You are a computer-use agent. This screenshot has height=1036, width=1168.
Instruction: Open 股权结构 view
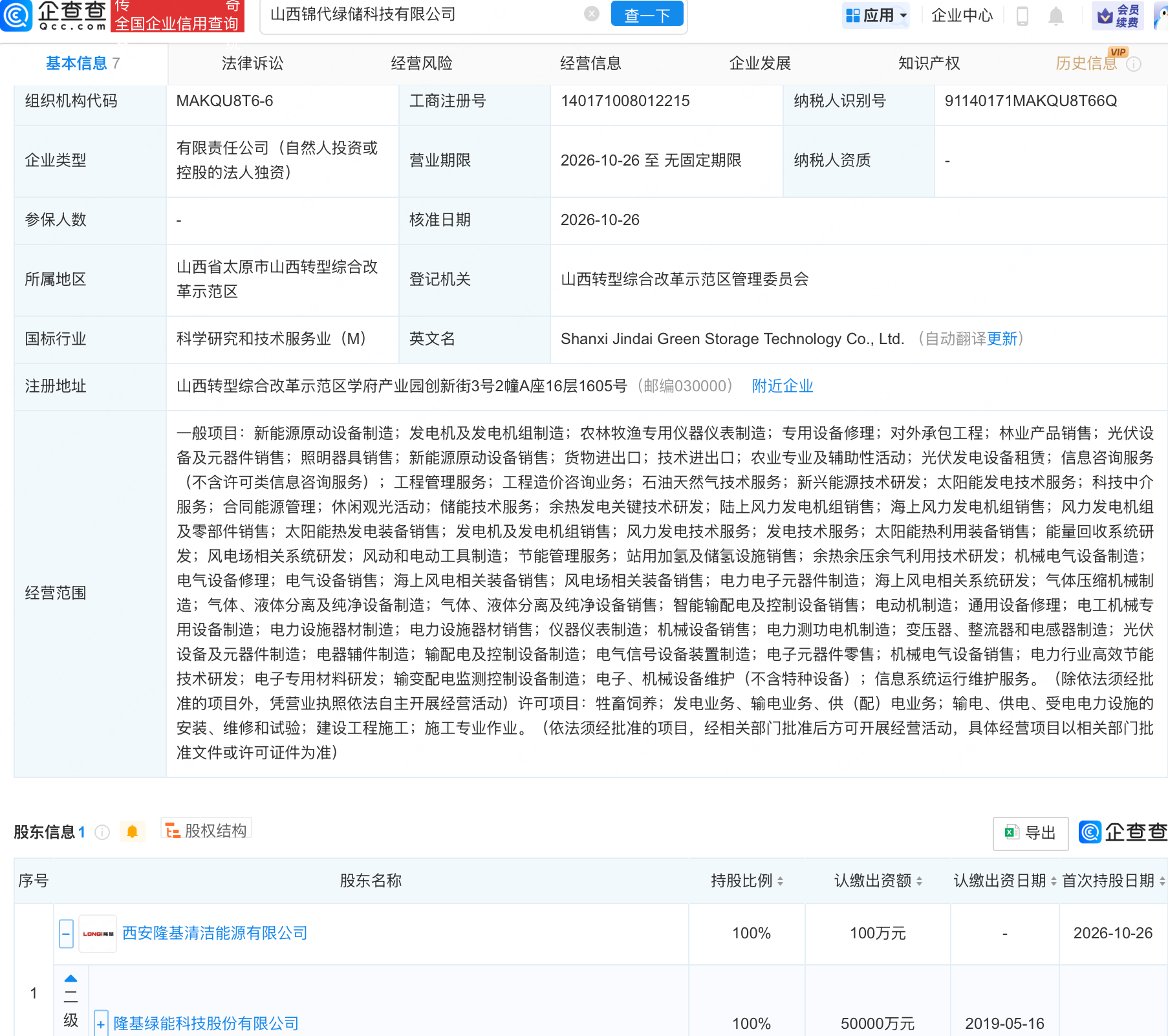(206, 830)
